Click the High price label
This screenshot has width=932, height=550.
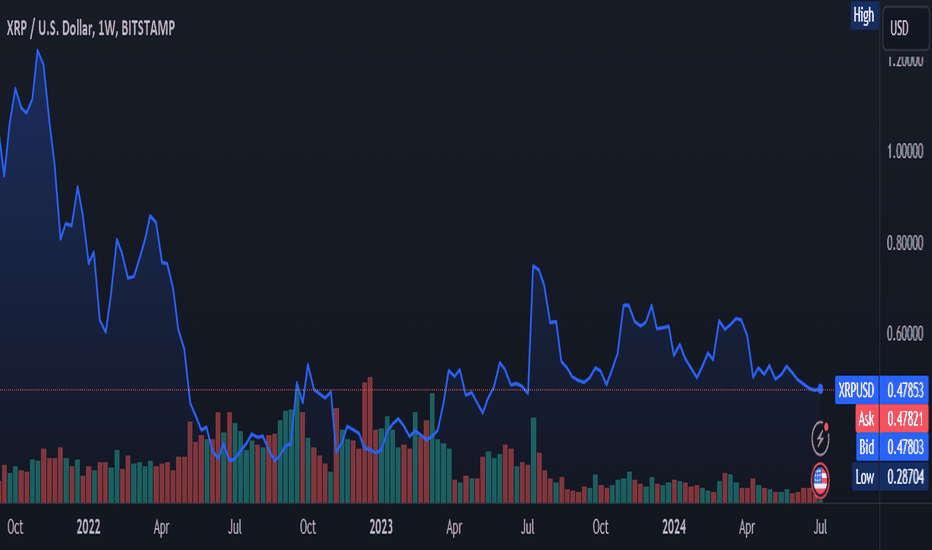(864, 15)
